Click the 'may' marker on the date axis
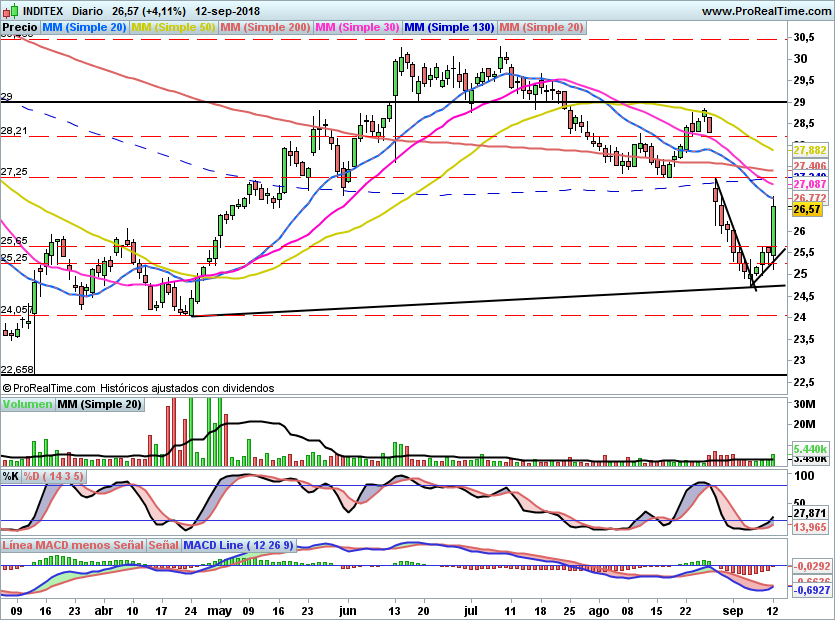Screen dimensions: 835x620 219,609
